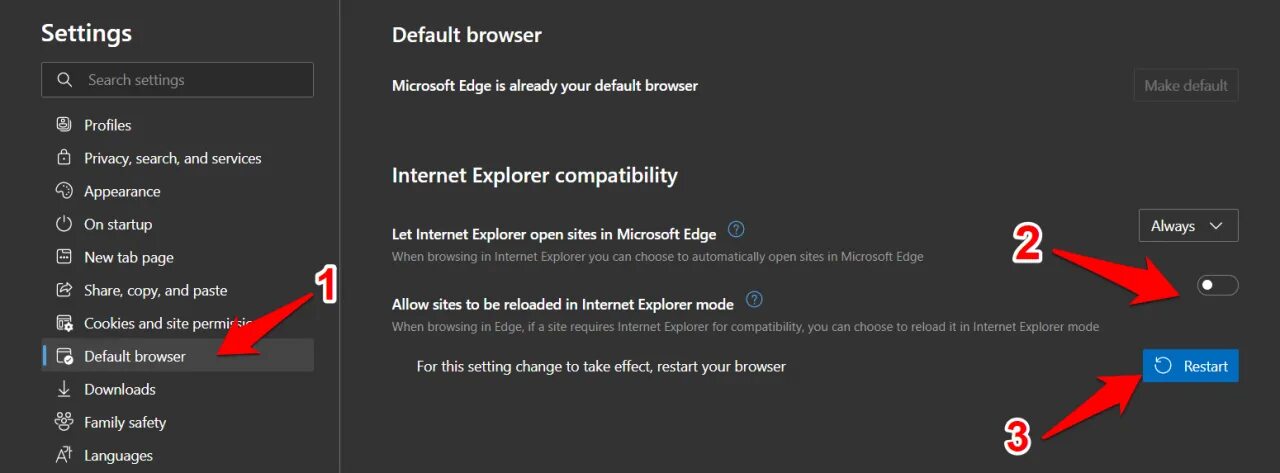Click the Appearance palette icon

(64, 191)
